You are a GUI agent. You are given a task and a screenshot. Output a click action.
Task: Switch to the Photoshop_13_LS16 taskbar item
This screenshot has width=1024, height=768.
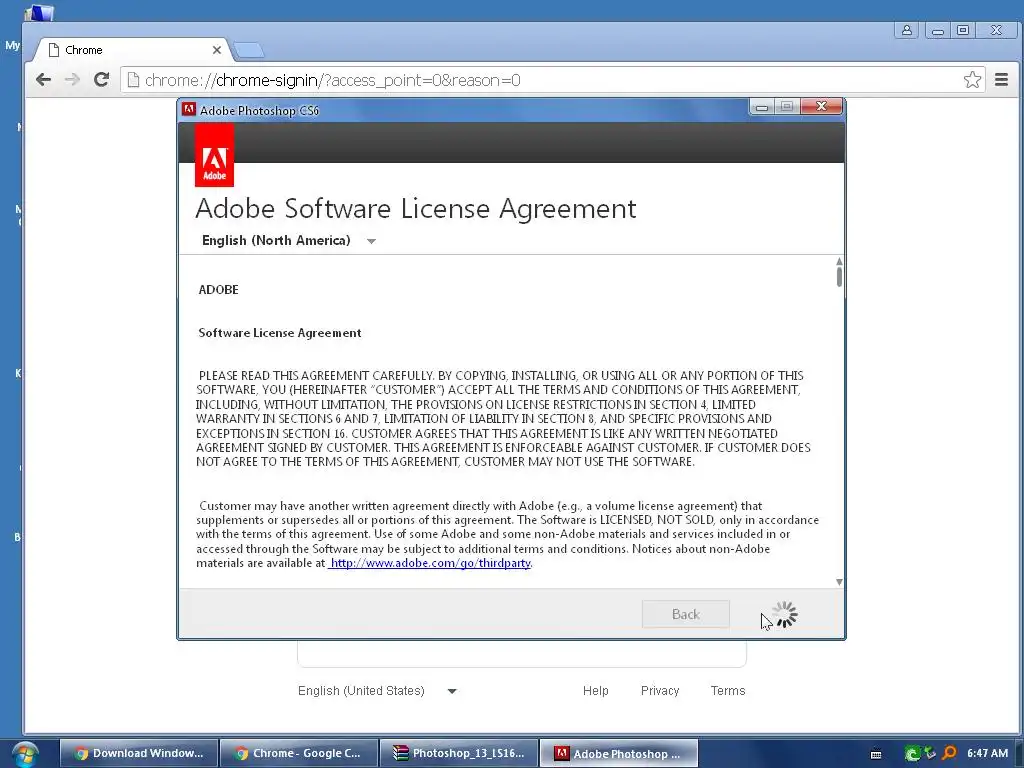coord(458,753)
